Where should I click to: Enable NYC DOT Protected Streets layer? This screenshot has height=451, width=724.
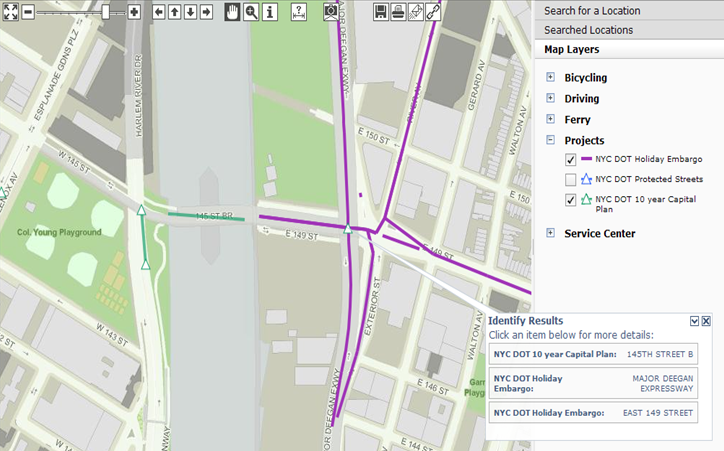point(570,180)
